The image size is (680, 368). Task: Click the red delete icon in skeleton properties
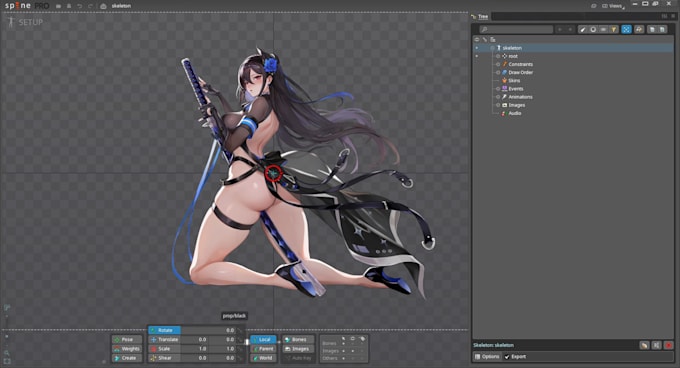coord(668,345)
